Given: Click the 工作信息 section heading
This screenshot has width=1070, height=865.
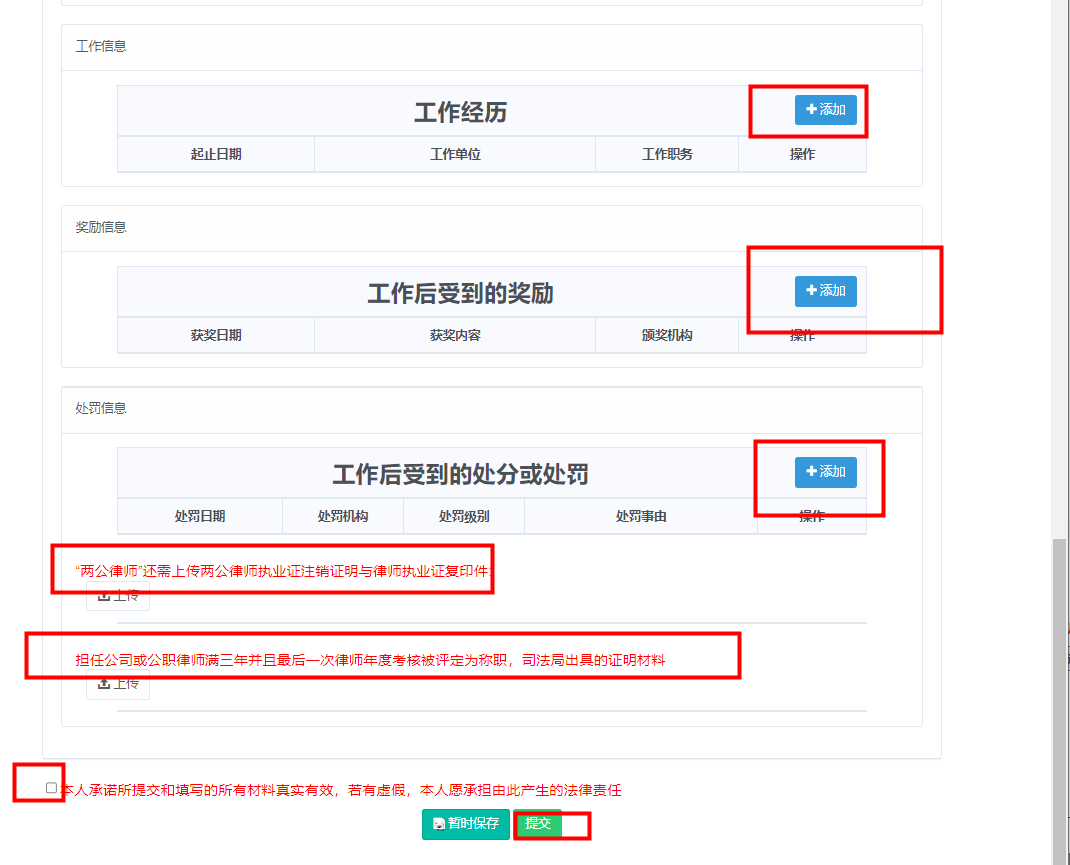Looking at the screenshot, I should pos(101,46).
